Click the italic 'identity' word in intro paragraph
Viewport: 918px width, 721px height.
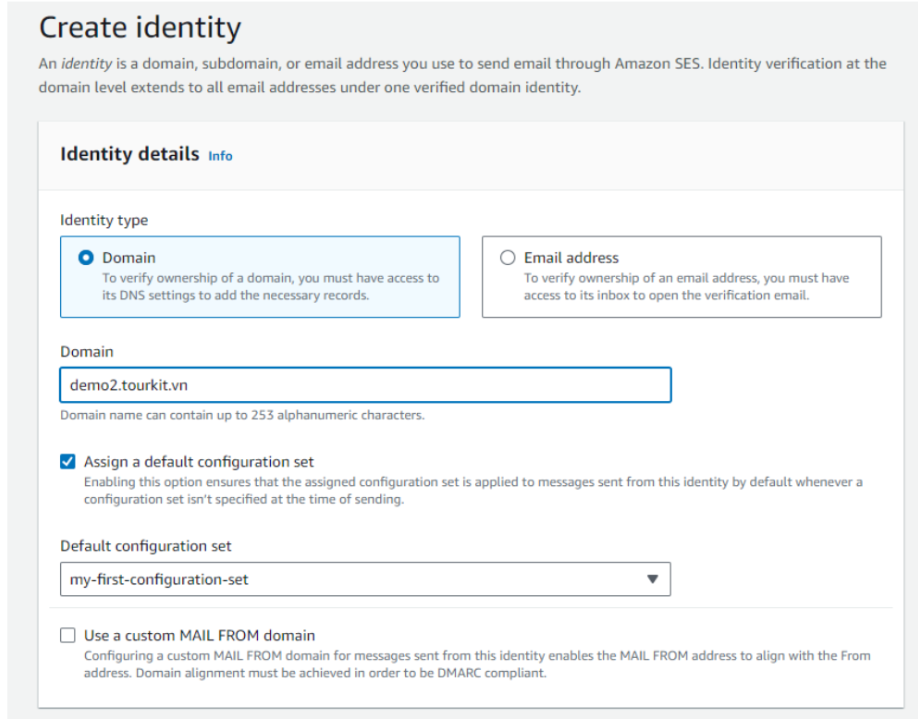[87, 63]
